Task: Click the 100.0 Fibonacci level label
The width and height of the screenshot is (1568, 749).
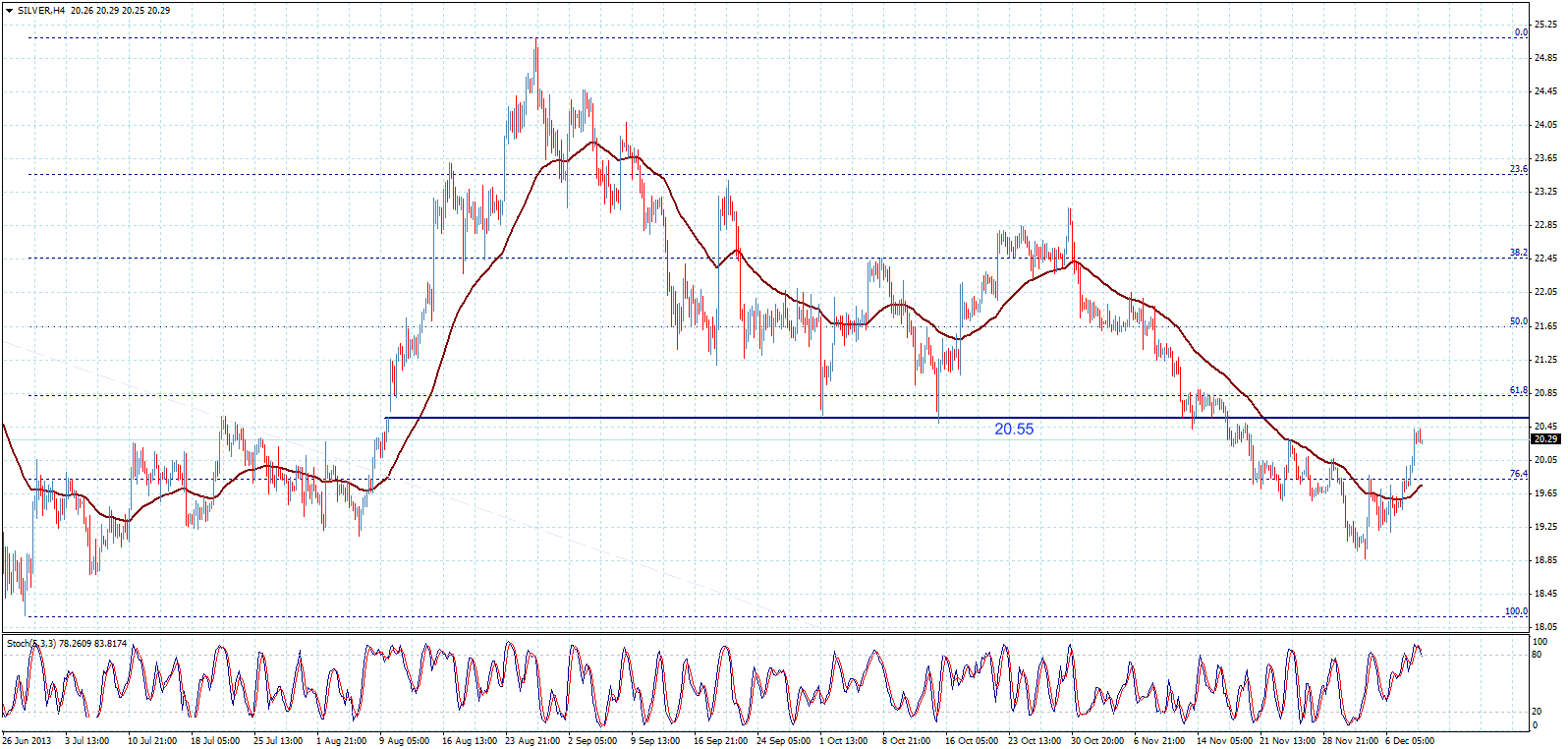Action: tap(1516, 611)
